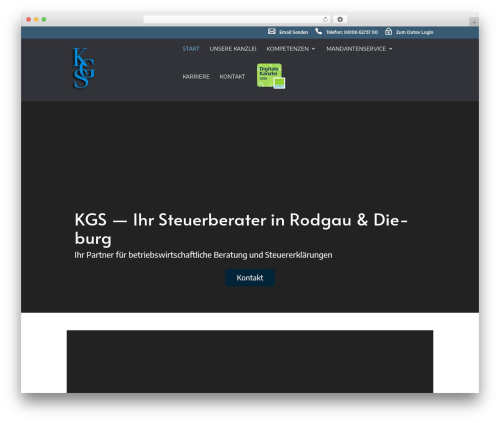The height and width of the screenshot is (423, 500).
Task: Click the Digitale Kanzlei green badge
Action: click(x=271, y=76)
